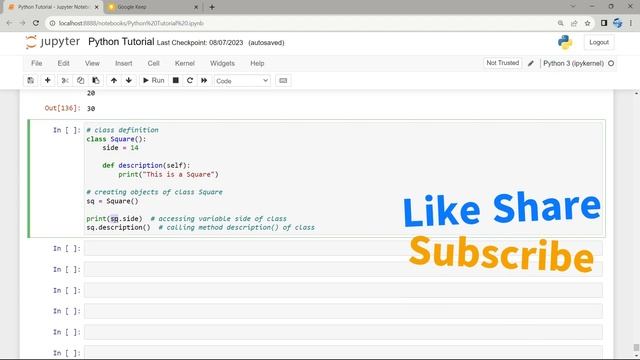
Task: Click the Last Checkpoint 08/07/2023 text
Action: (200, 42)
